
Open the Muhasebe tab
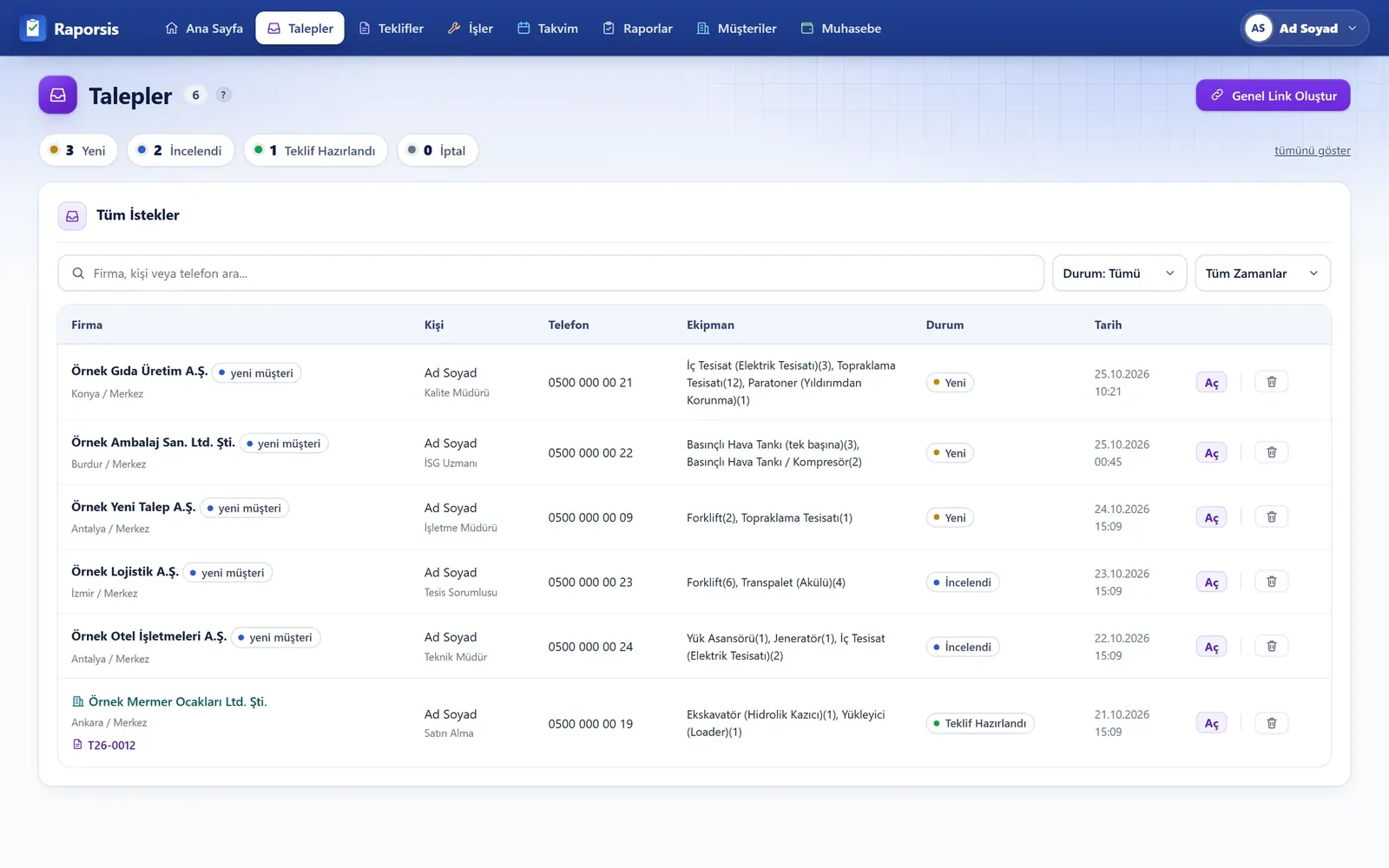point(841,29)
